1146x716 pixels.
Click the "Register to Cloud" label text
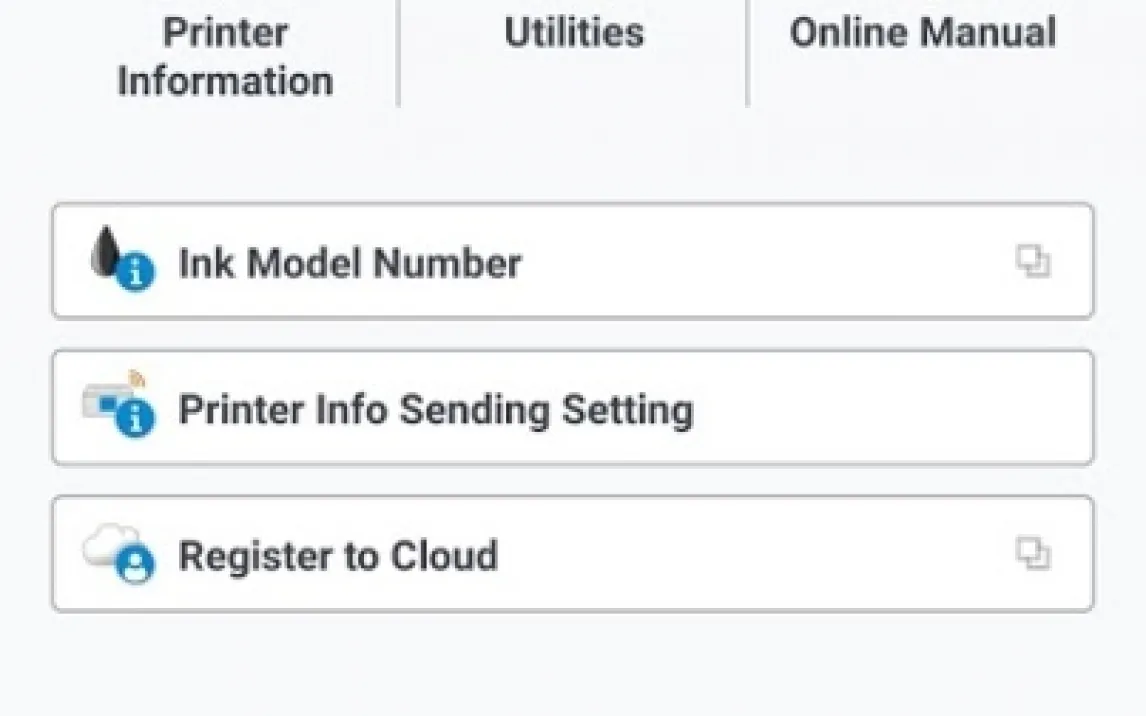(337, 556)
